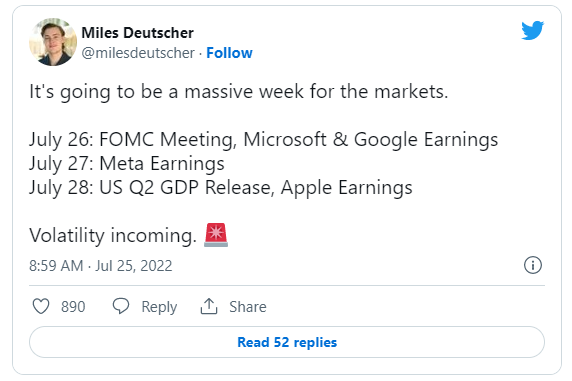Click the 8:59 AM · Jul 25, 2022 timestamp
This screenshot has width=572, height=381.
(x=101, y=266)
